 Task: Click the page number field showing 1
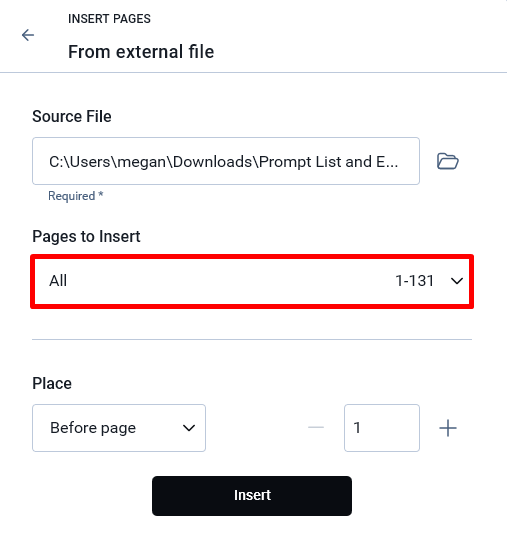coord(382,428)
